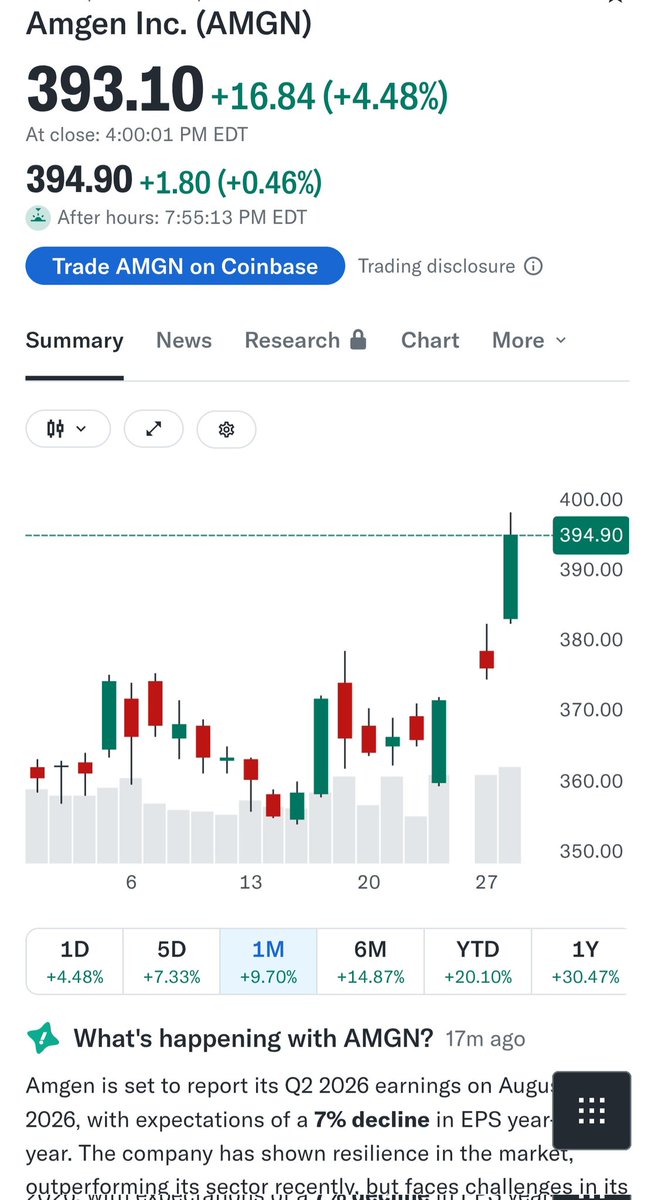This screenshot has height=1200, width=655.
Task: Tap Trade AMGN on Coinbase button
Action: tap(185, 266)
